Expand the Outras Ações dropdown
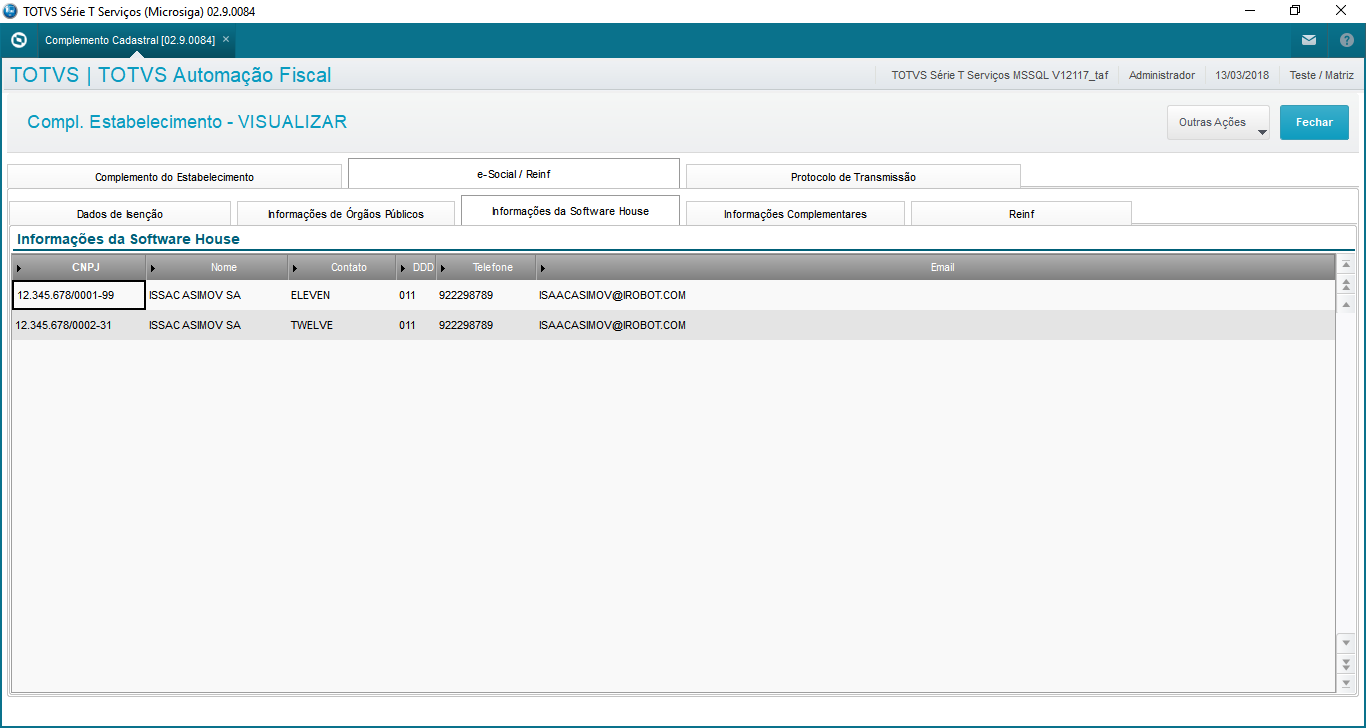Screen dimensions: 1366x728 pos(1218,122)
